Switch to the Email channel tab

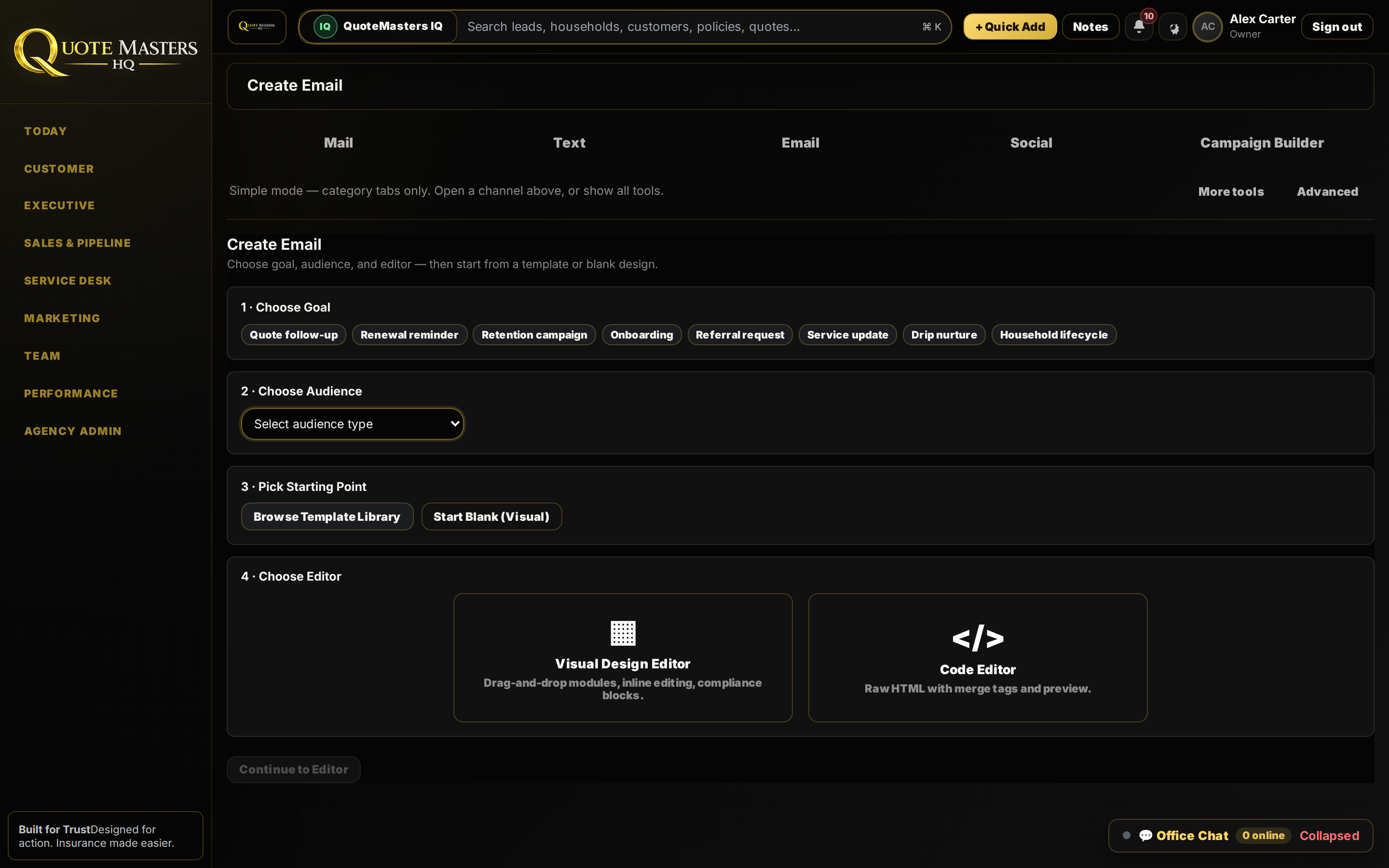800,142
